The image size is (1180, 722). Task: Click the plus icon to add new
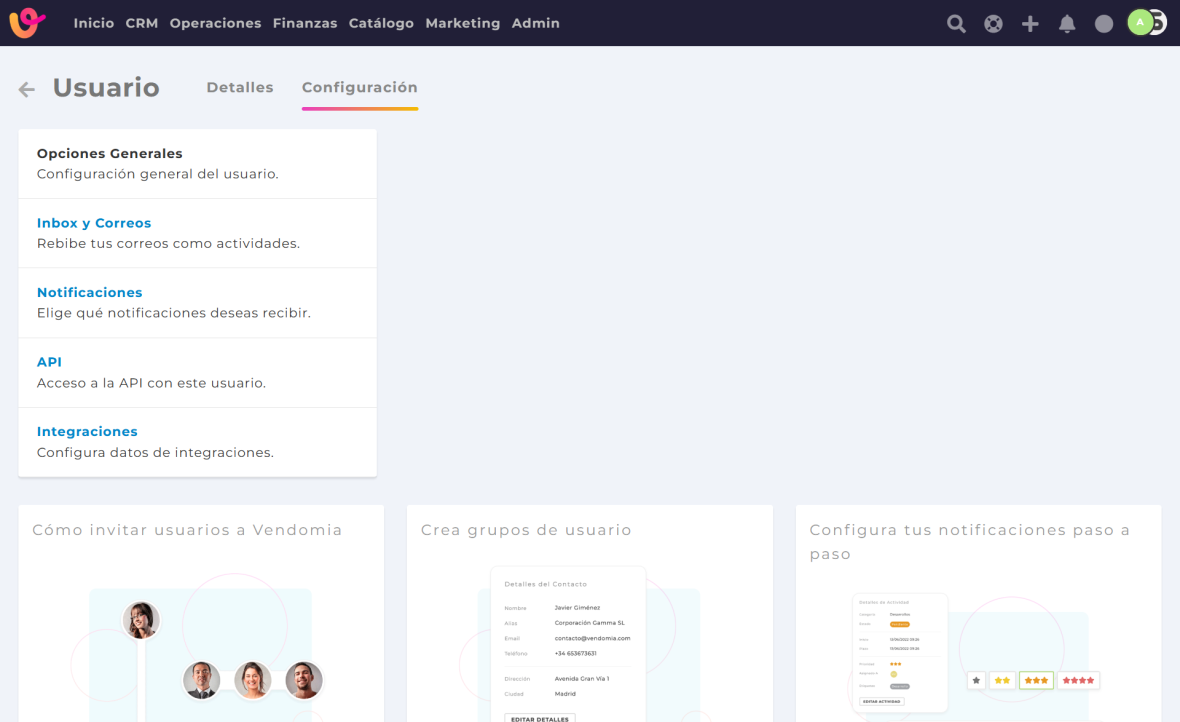[1030, 24]
